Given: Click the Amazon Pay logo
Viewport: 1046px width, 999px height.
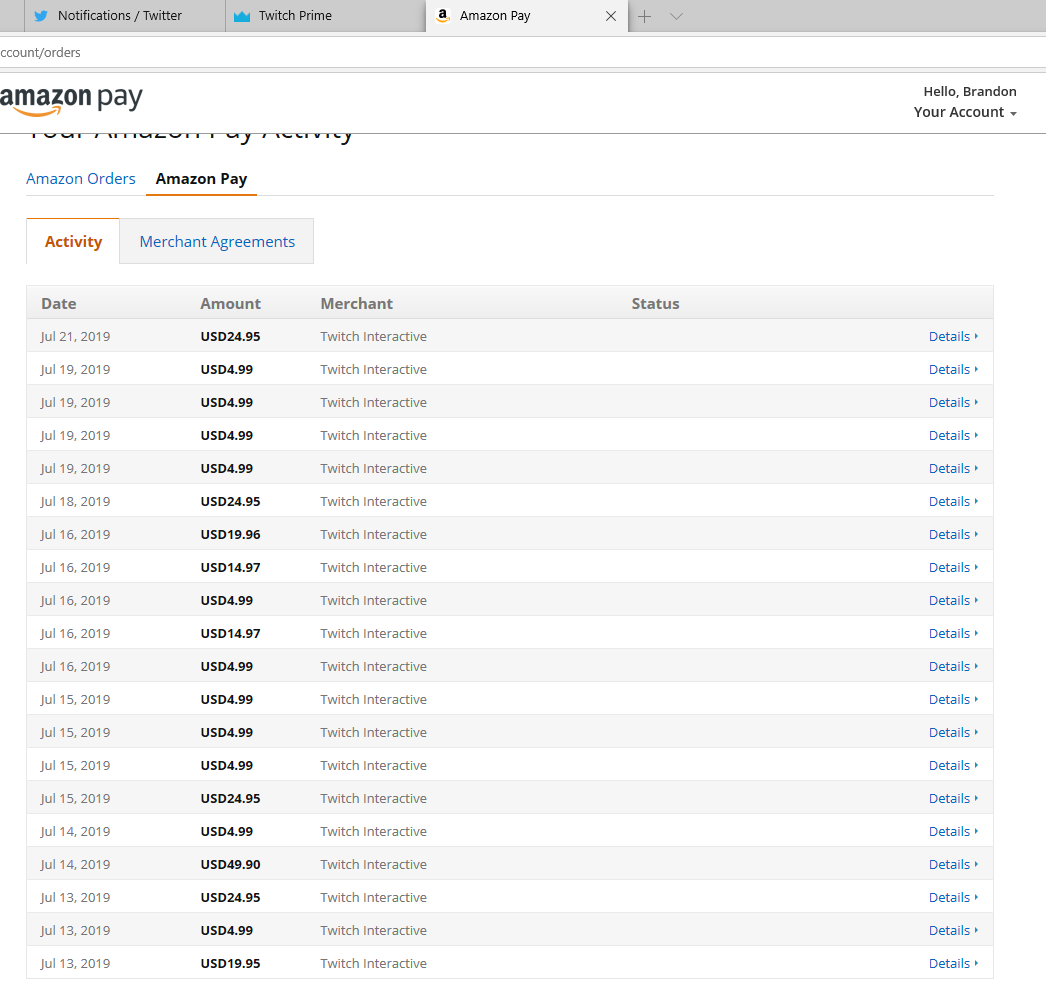Looking at the screenshot, I should (x=71, y=100).
